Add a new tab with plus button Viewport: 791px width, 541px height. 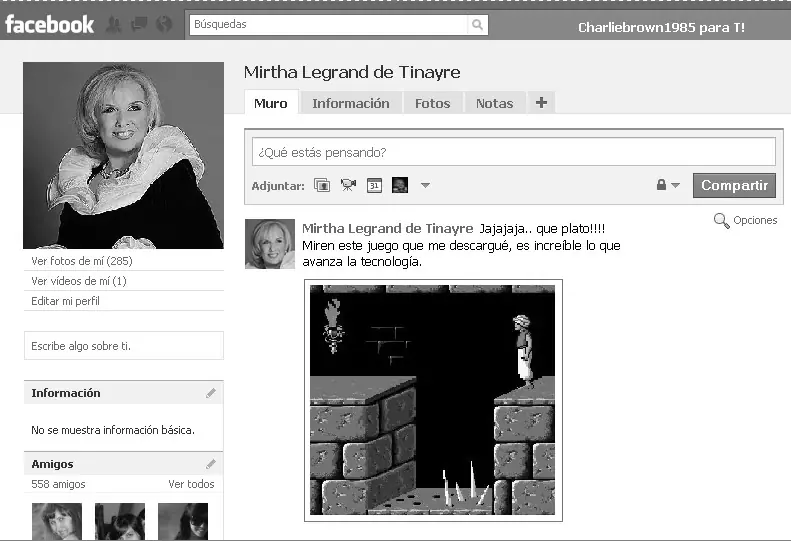coord(541,102)
